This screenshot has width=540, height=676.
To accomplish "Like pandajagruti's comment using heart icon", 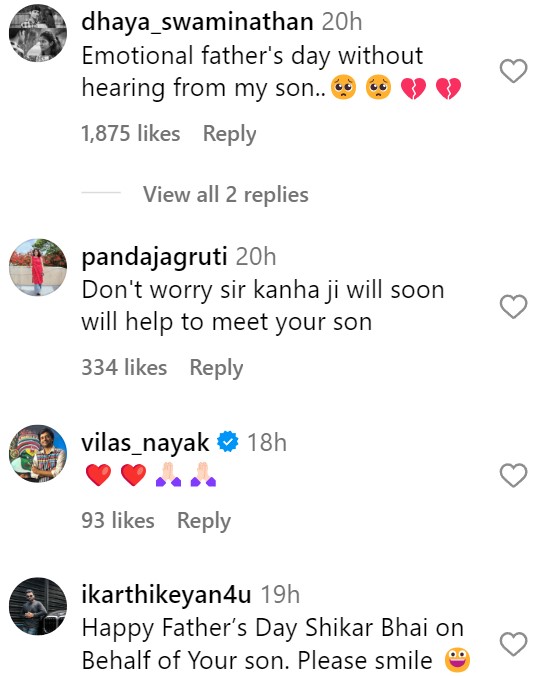I will [x=513, y=306].
